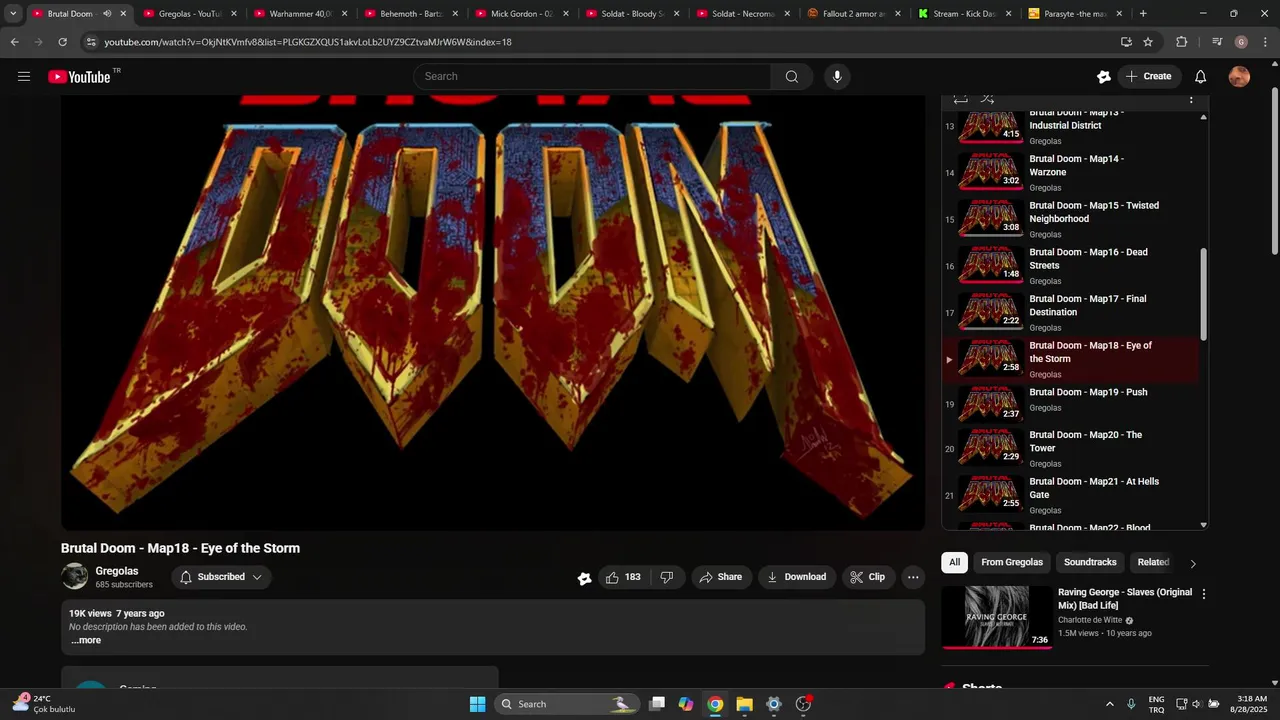Open the Chrome tab search dropdown
This screenshot has height=720, width=1280.
[x=13, y=14]
